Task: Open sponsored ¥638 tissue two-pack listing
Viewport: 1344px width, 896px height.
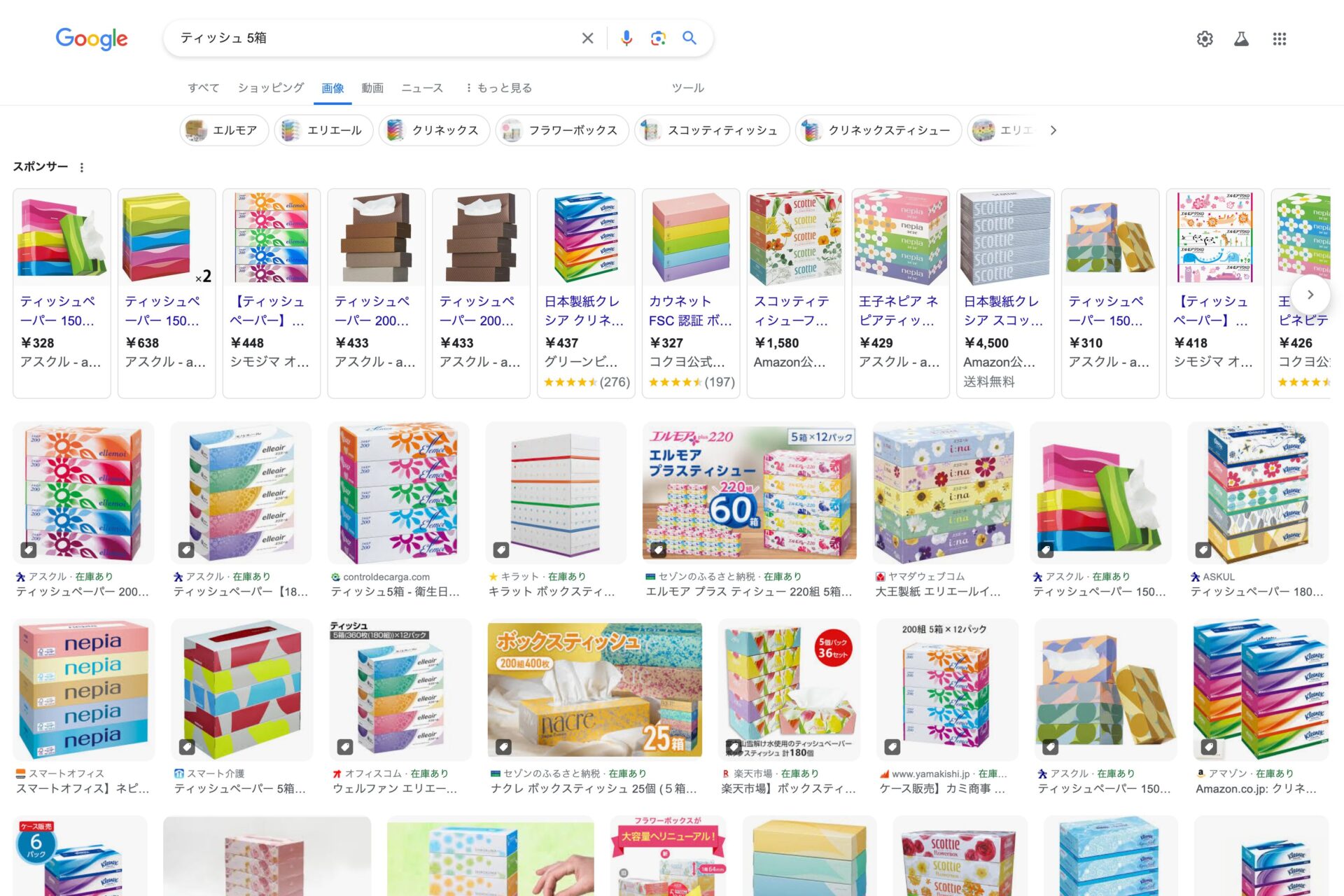Action: (167, 293)
